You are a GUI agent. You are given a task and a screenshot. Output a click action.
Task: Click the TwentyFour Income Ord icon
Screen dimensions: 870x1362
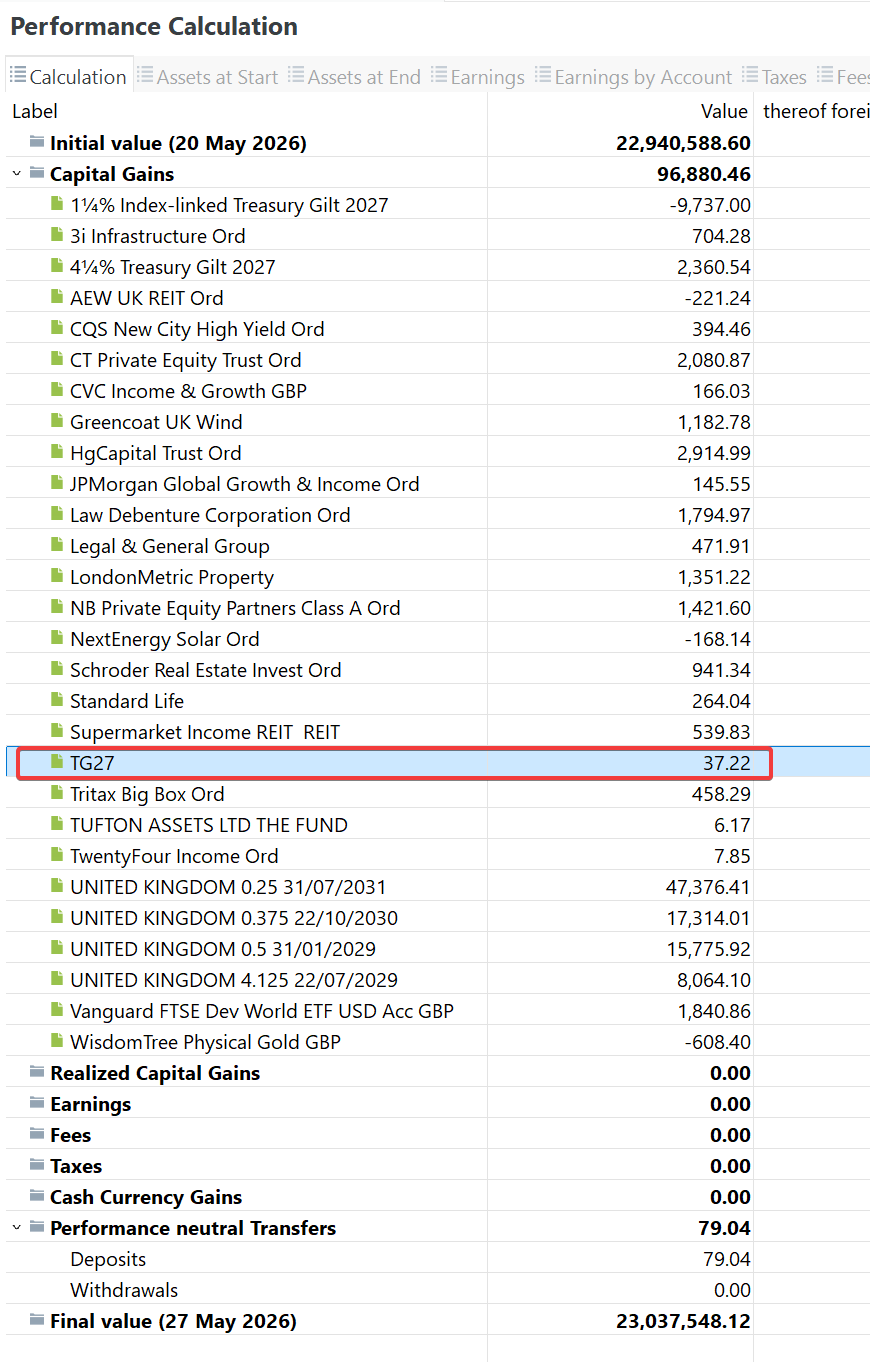point(57,855)
